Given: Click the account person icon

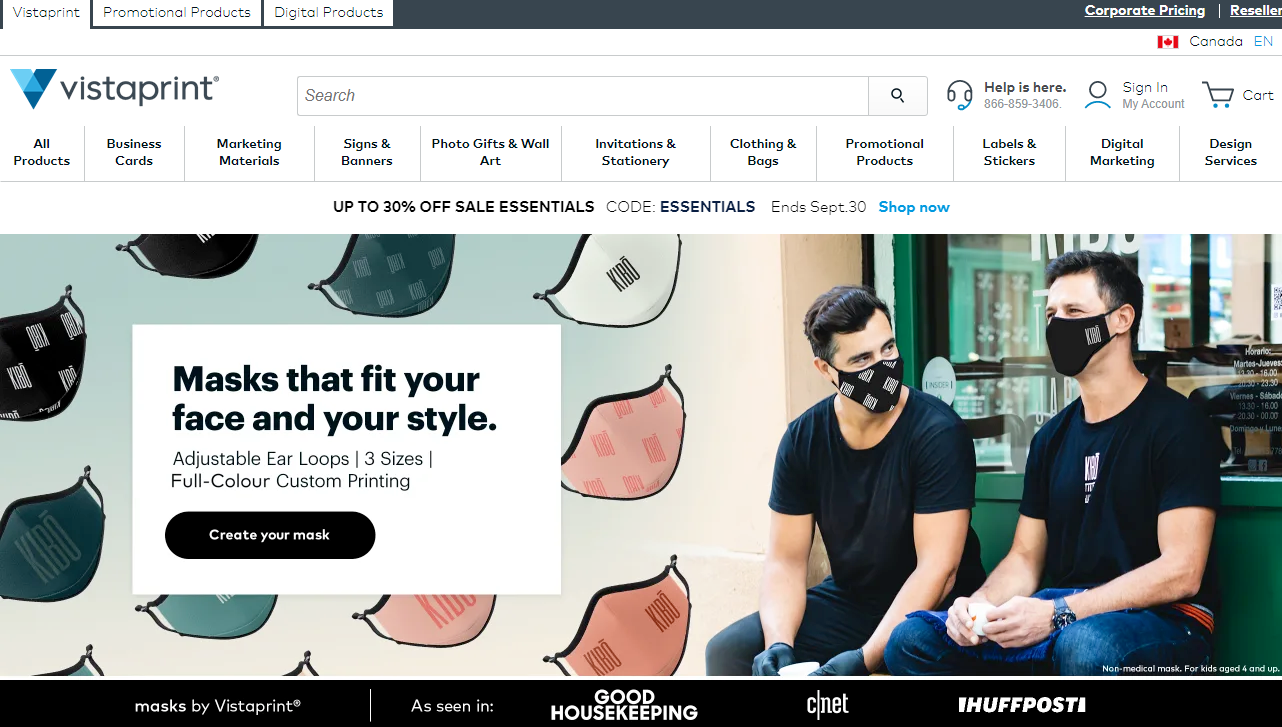Looking at the screenshot, I should tap(1098, 95).
